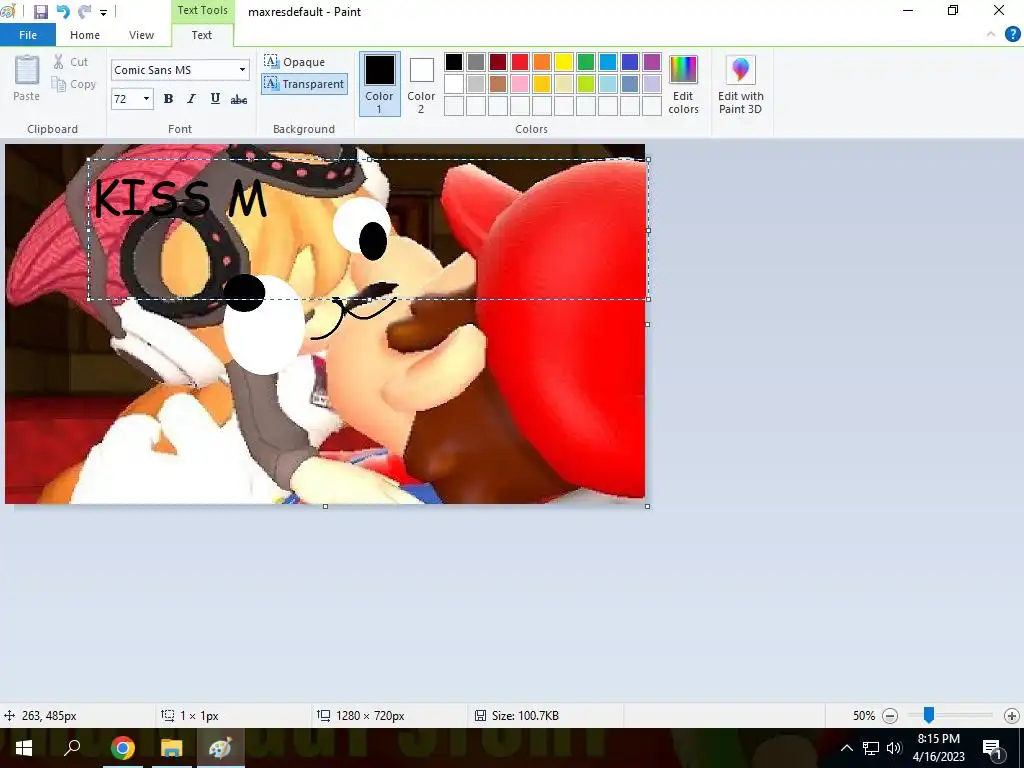Image resolution: width=1024 pixels, height=768 pixels.
Task: Open the notification center icon
Action: coord(992,749)
